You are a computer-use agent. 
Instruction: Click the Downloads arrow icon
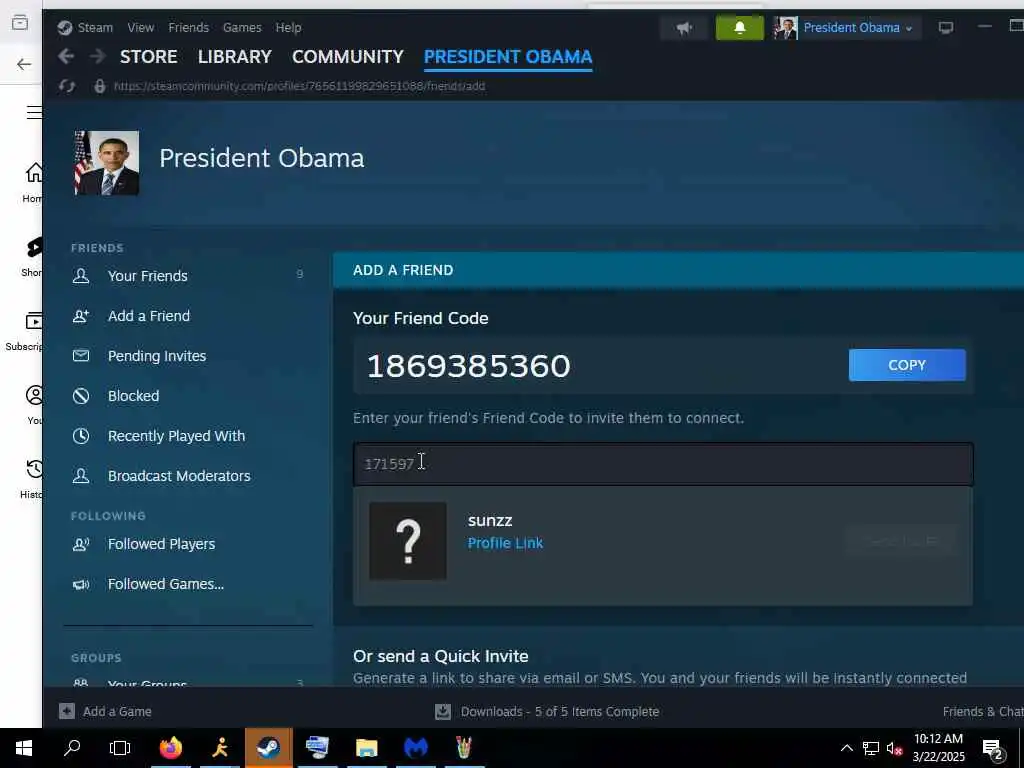tap(443, 711)
